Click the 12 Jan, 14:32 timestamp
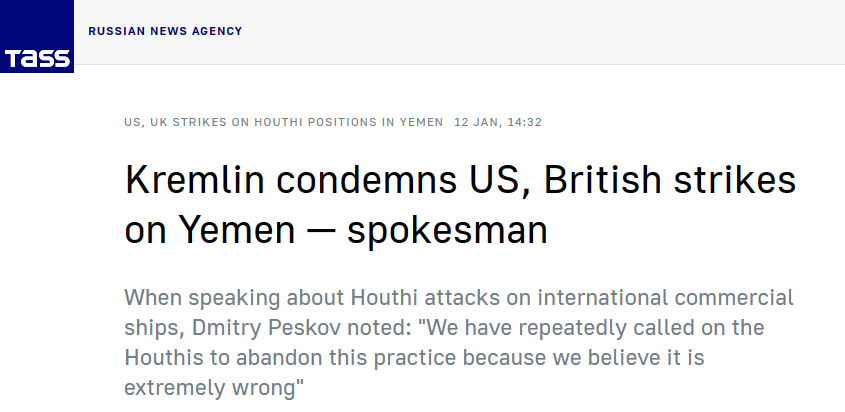Image resolution: width=845 pixels, height=412 pixels. tap(498, 122)
